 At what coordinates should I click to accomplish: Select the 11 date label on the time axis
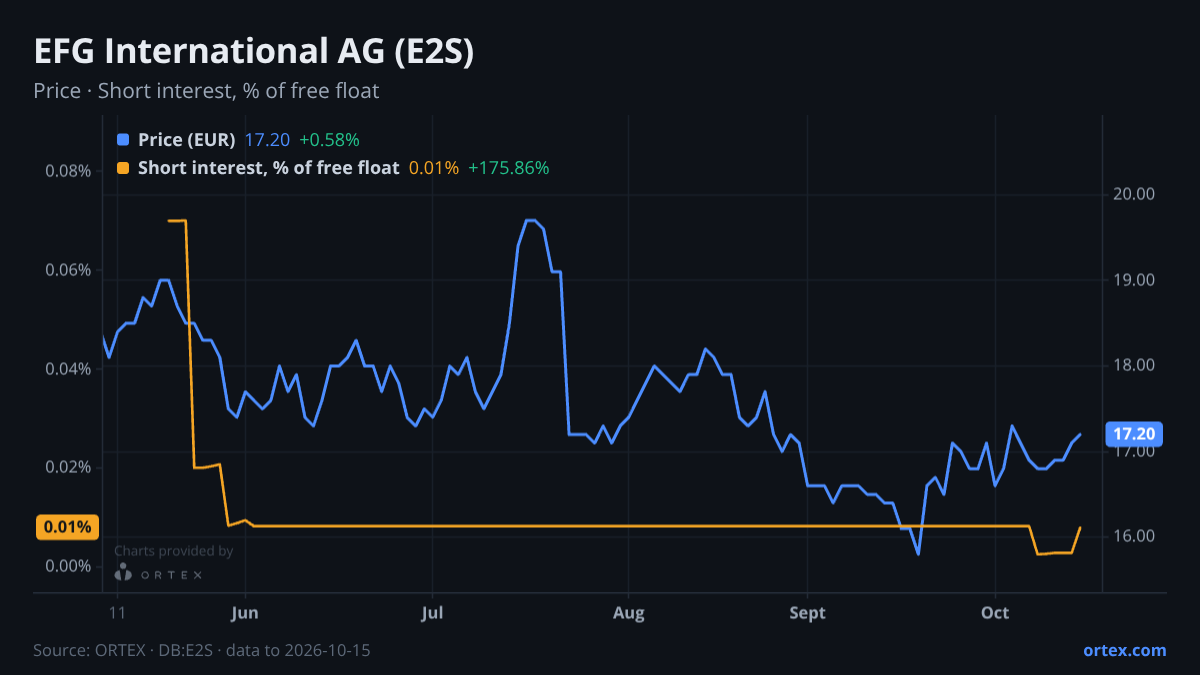coord(117,613)
